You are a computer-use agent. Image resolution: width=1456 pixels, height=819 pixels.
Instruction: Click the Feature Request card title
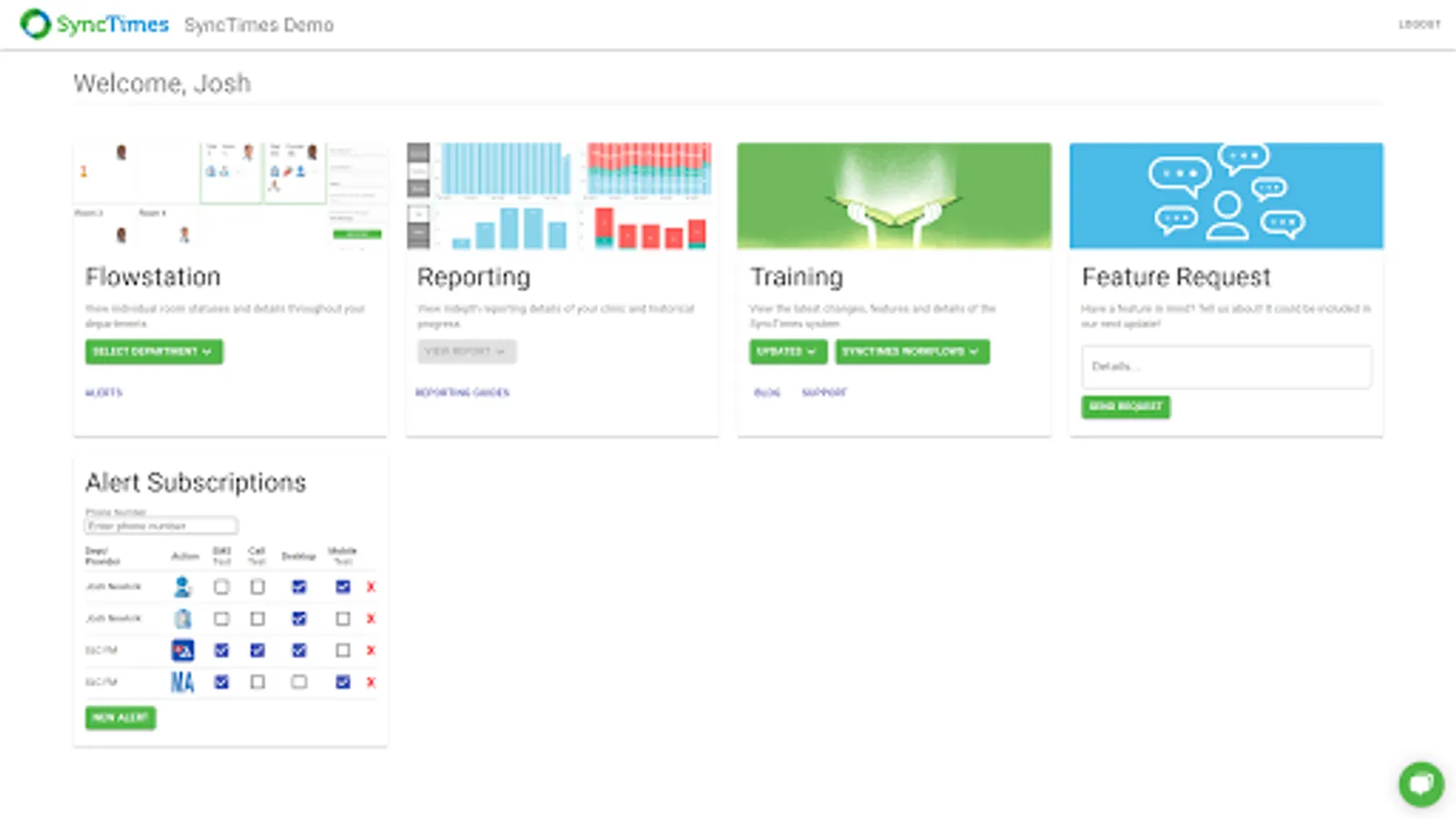click(1176, 278)
